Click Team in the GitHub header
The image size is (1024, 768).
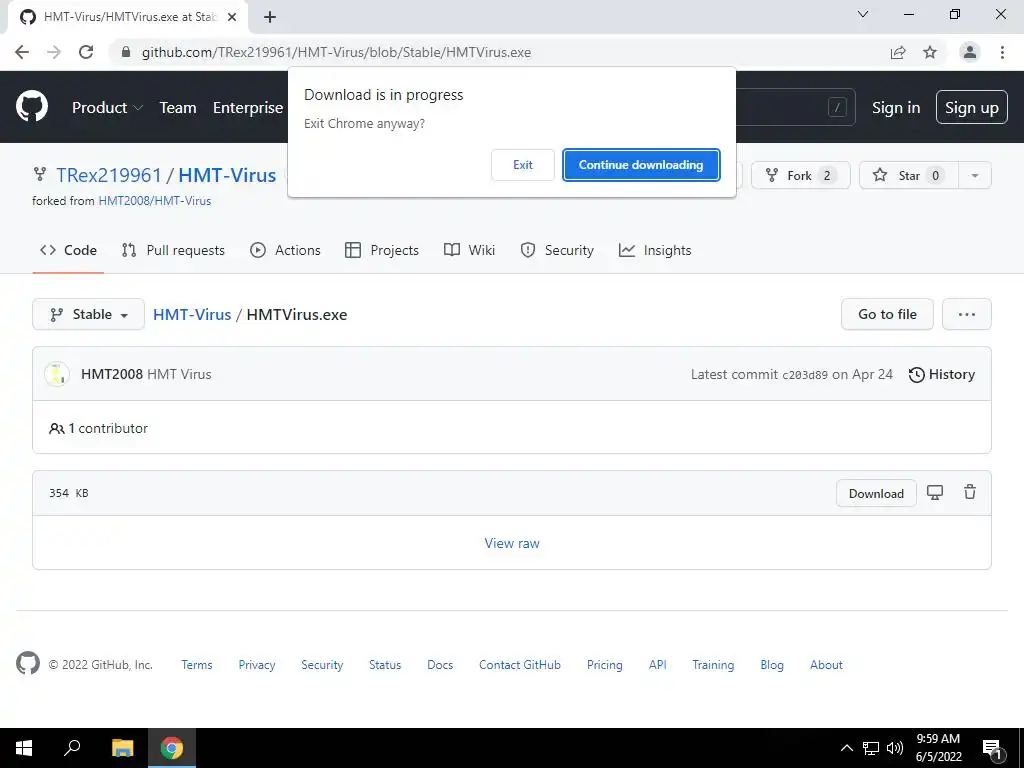178,108
